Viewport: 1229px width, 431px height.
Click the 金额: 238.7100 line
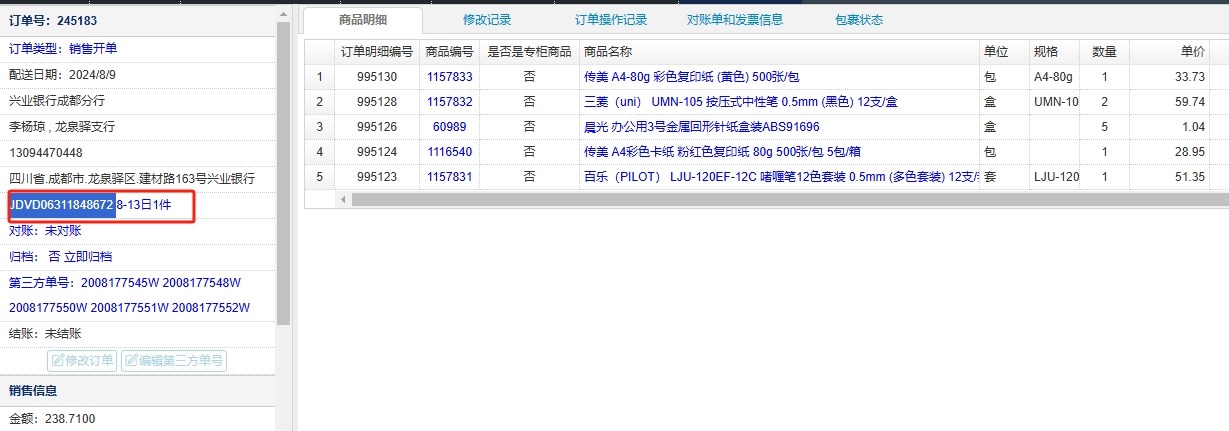[x=52, y=418]
